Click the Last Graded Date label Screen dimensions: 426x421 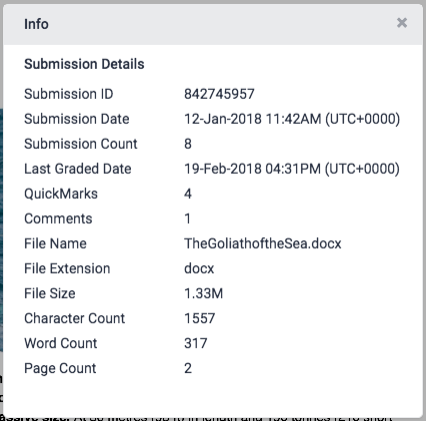(78, 169)
